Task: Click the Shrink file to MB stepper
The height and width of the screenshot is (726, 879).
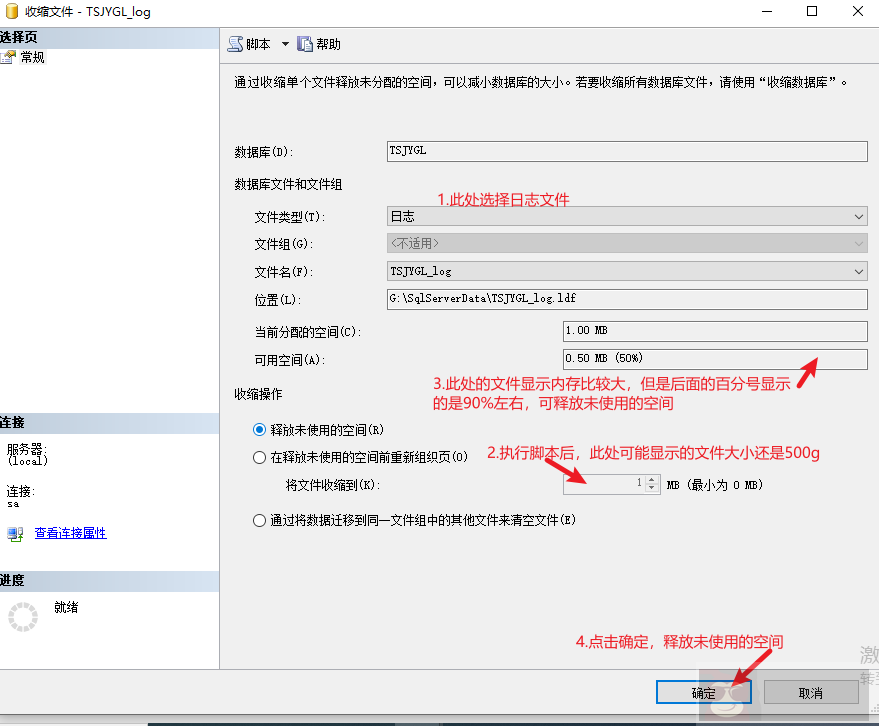Action: [651, 484]
